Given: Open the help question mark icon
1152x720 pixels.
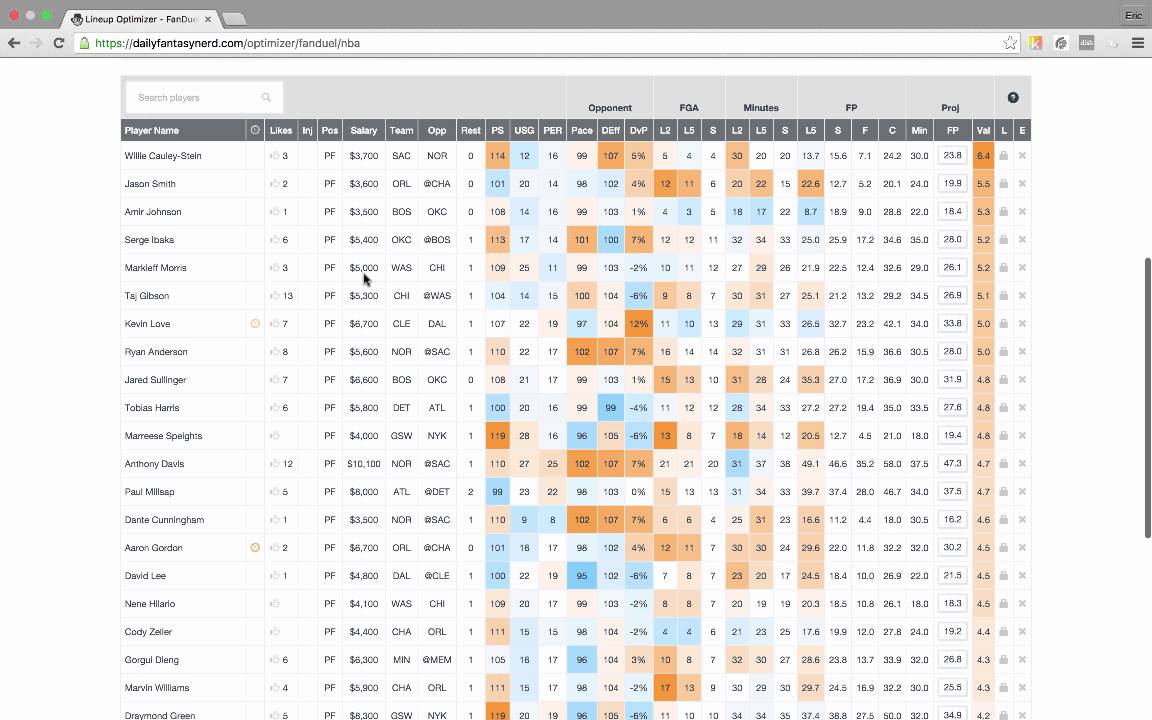Looking at the screenshot, I should coord(1012,98).
